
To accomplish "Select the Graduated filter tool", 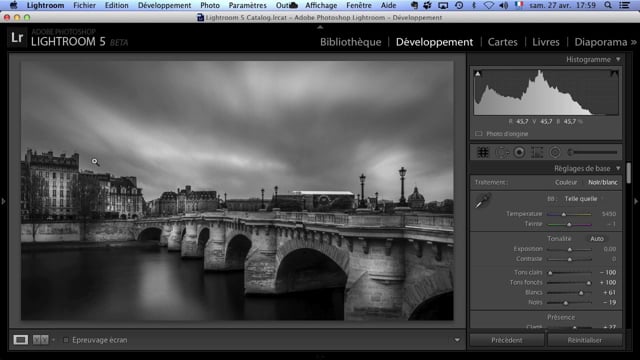I will click(x=537, y=152).
